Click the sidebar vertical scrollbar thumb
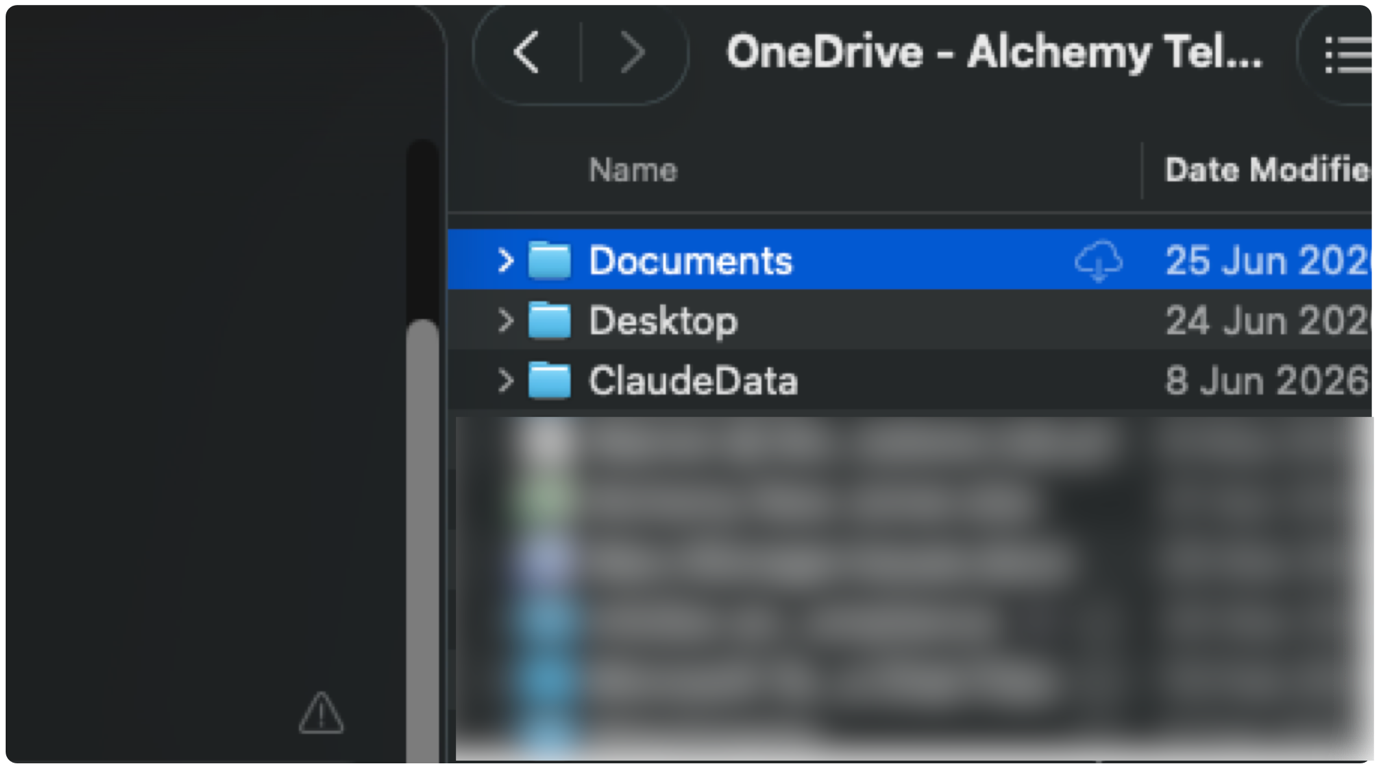 coord(424,540)
